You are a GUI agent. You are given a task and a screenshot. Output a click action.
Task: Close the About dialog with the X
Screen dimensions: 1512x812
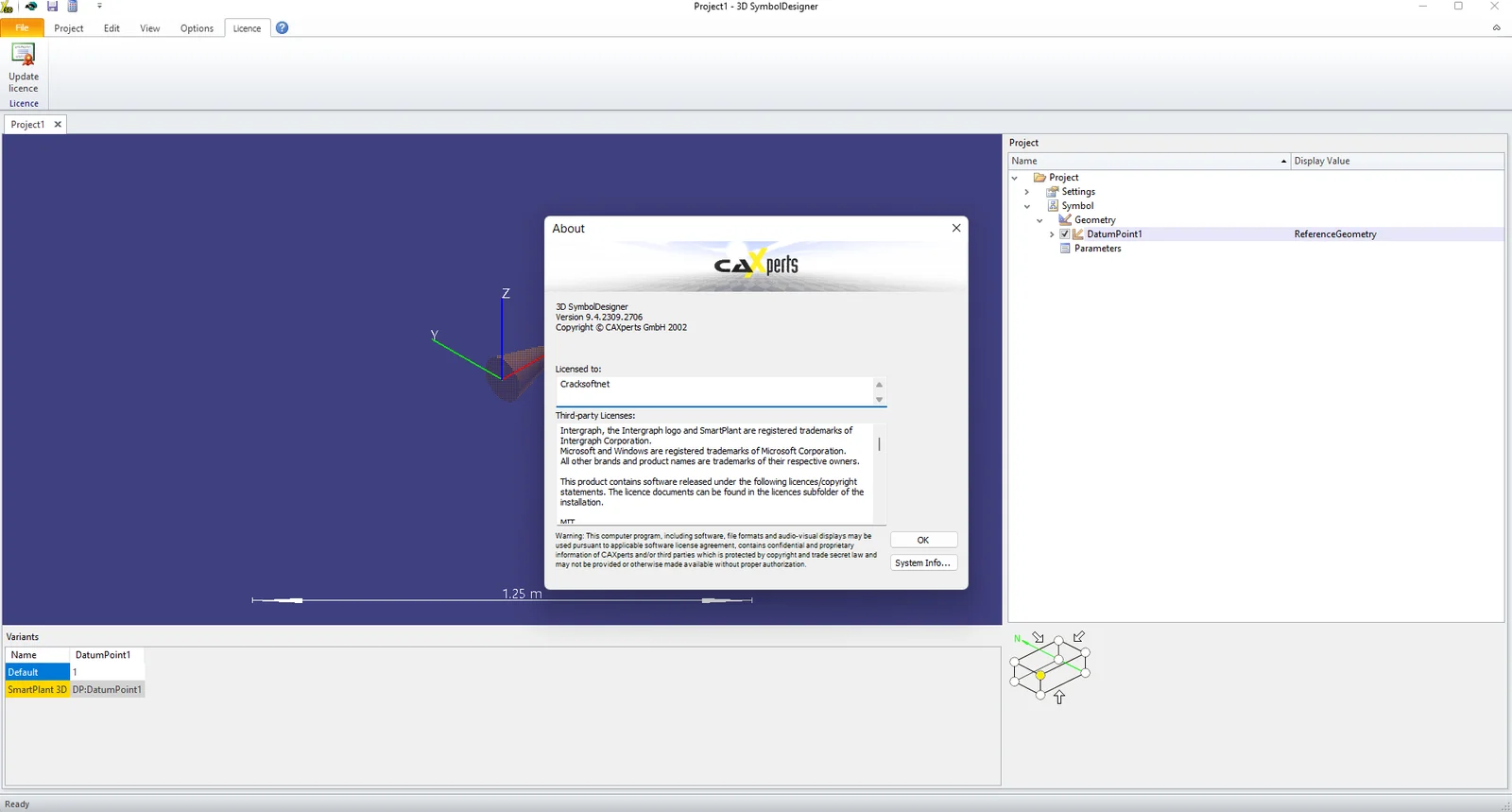pos(956,228)
